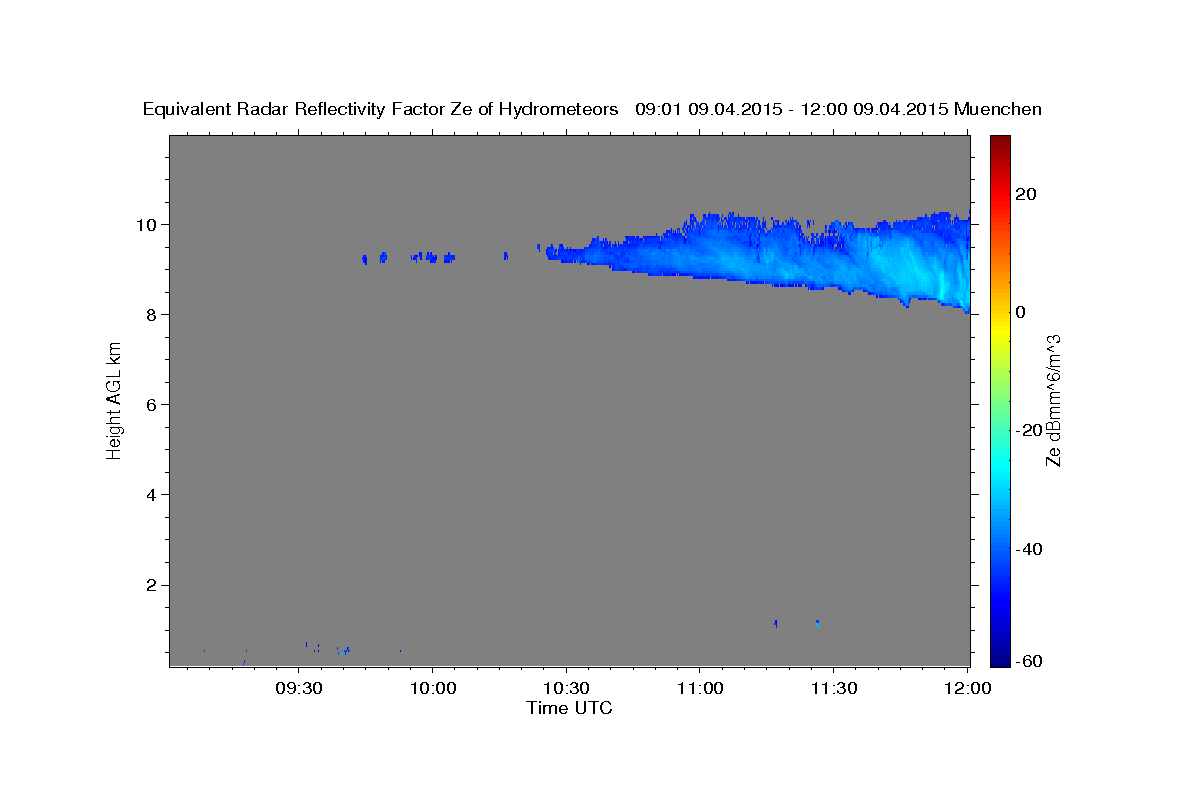Click the dark red top of the colorbar

pos(1000,143)
